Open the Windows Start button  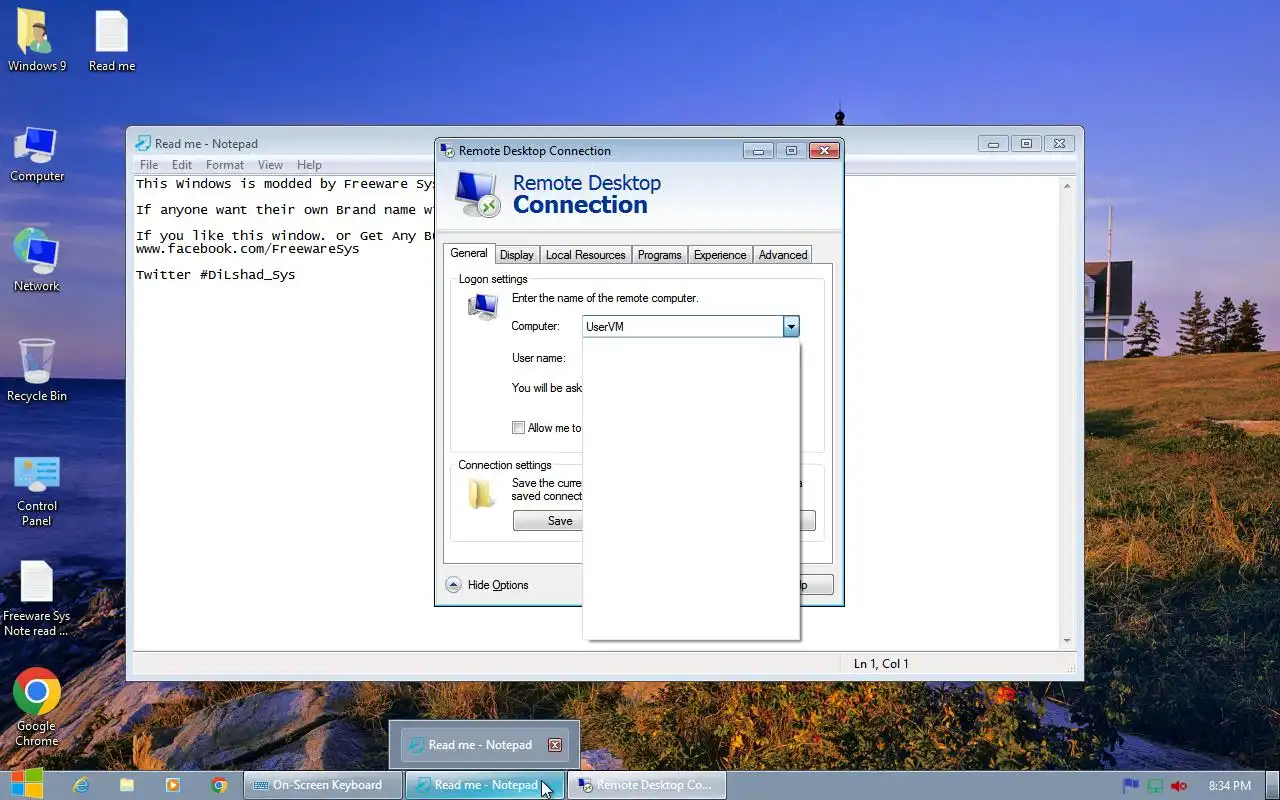coord(26,785)
